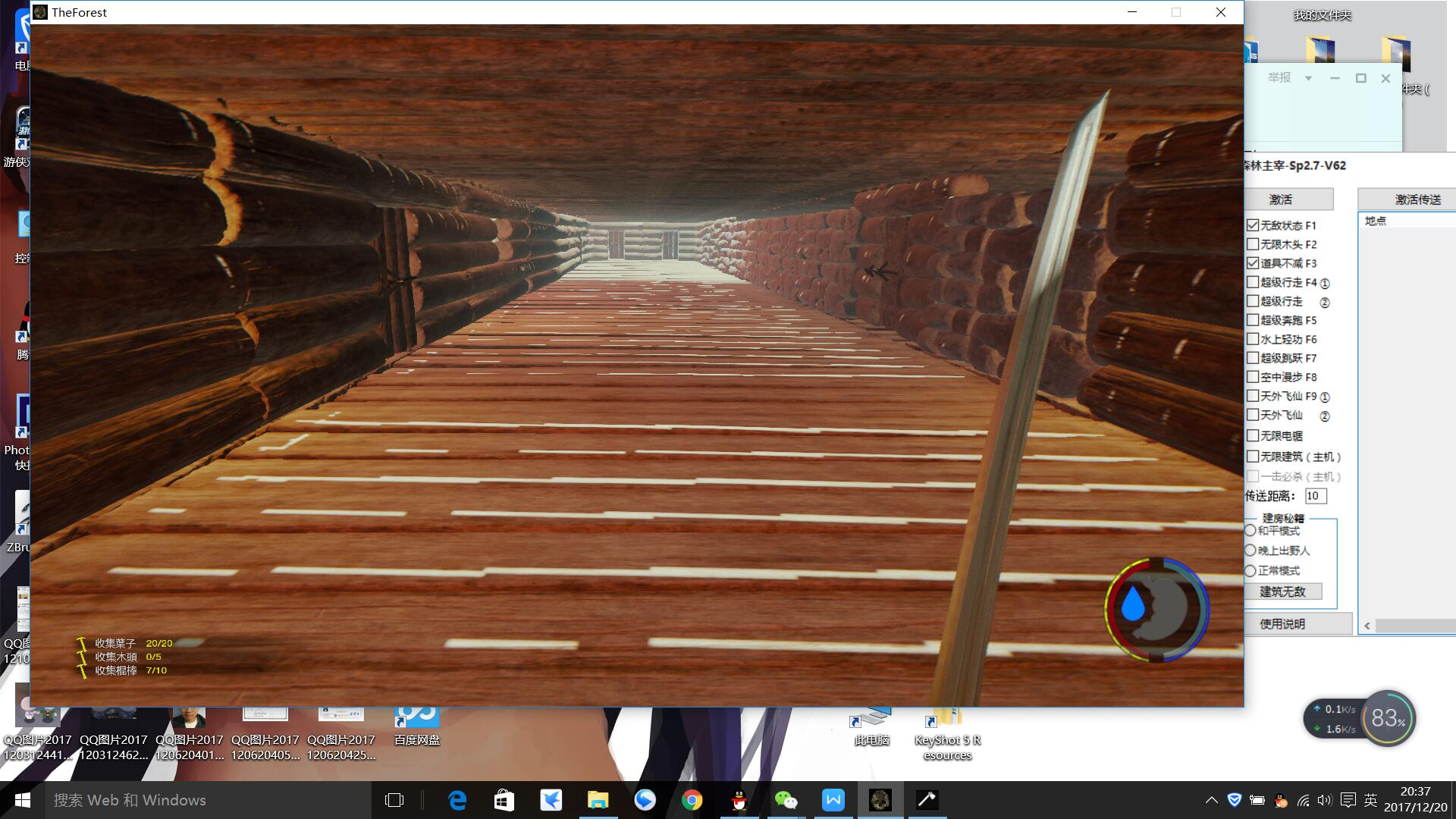Open the Windows Store taskbar icon

pyautogui.click(x=504, y=800)
